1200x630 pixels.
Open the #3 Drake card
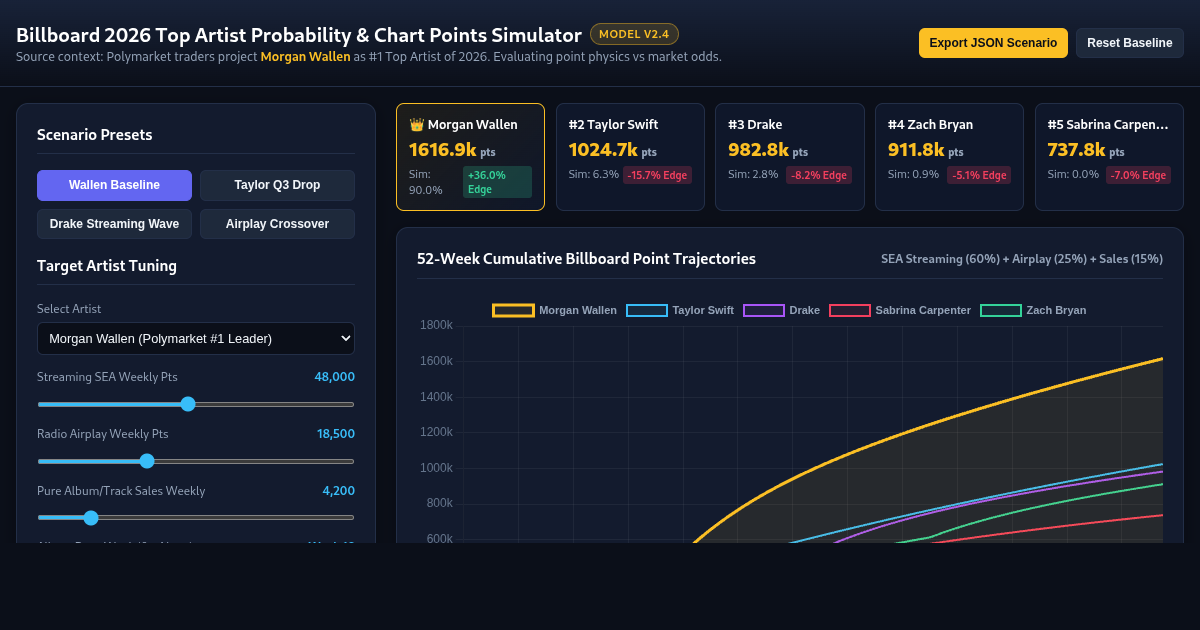click(790, 157)
